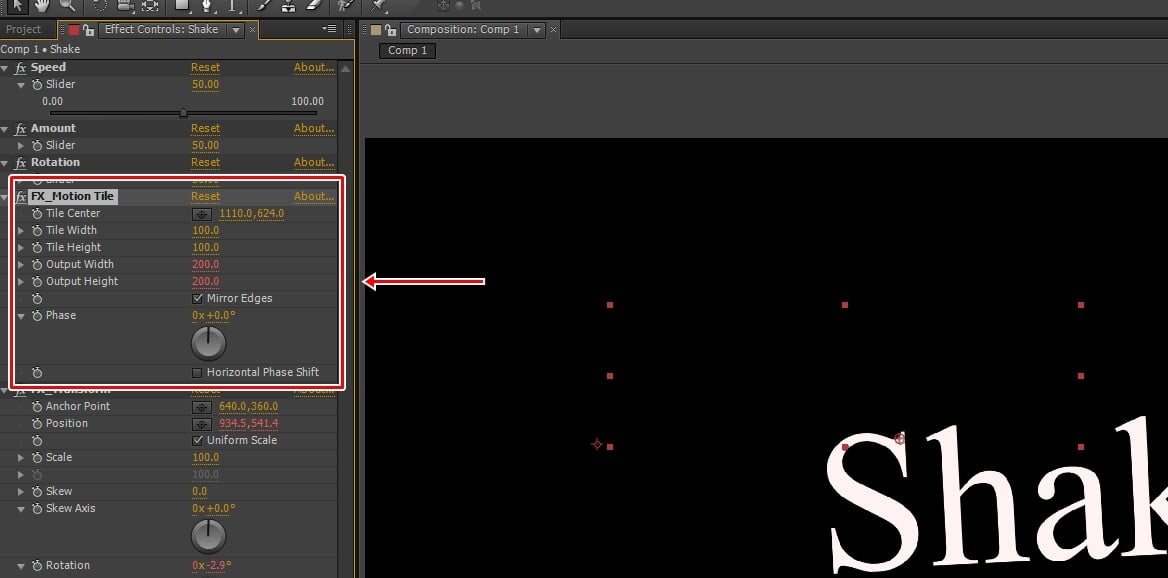1168x578 pixels.
Task: Toggle the stopwatch next to Tile Width
Action: tap(37, 231)
